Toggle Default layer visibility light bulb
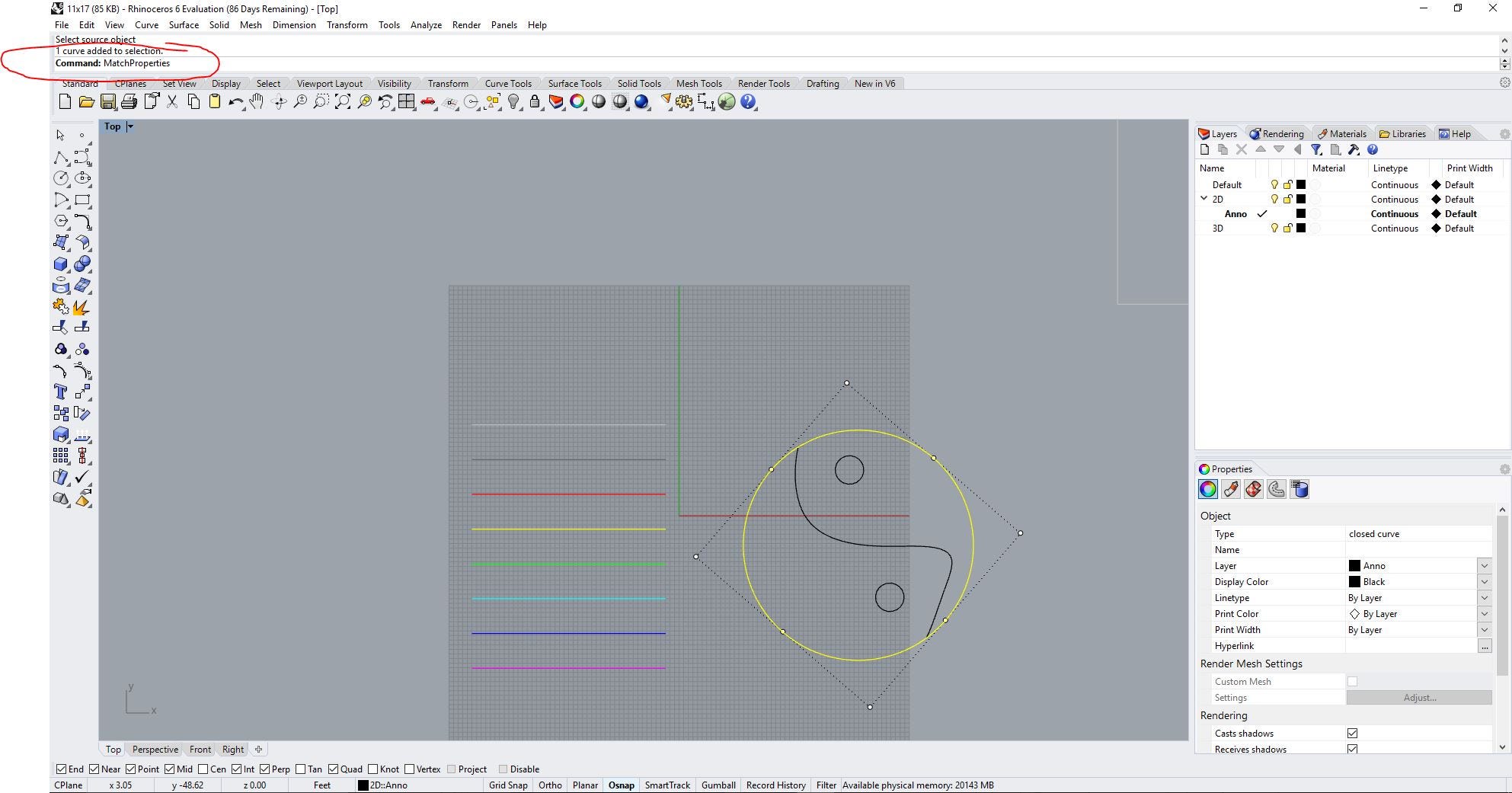This screenshot has height=793, width=1512. [1274, 184]
